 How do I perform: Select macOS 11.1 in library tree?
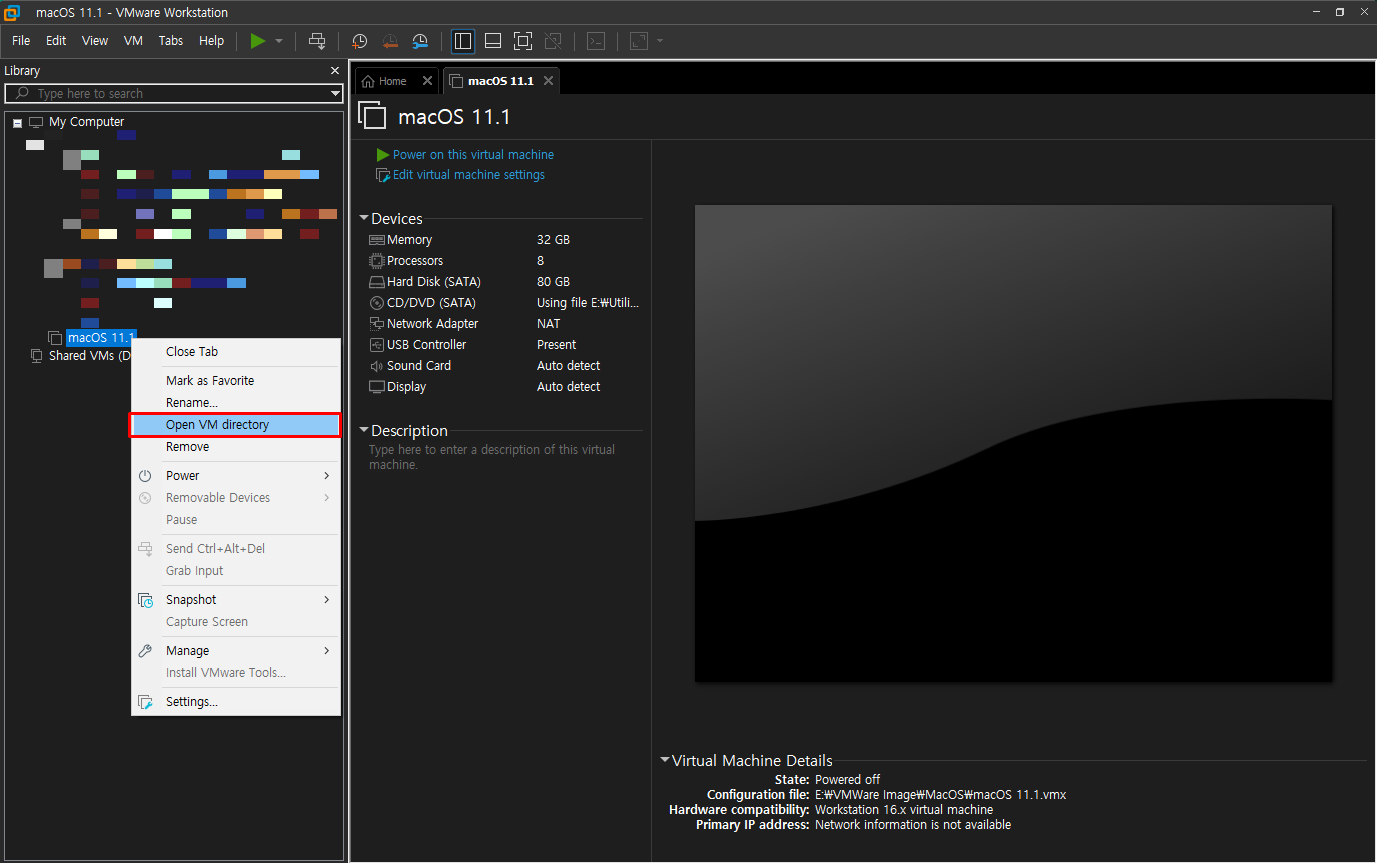click(x=101, y=337)
